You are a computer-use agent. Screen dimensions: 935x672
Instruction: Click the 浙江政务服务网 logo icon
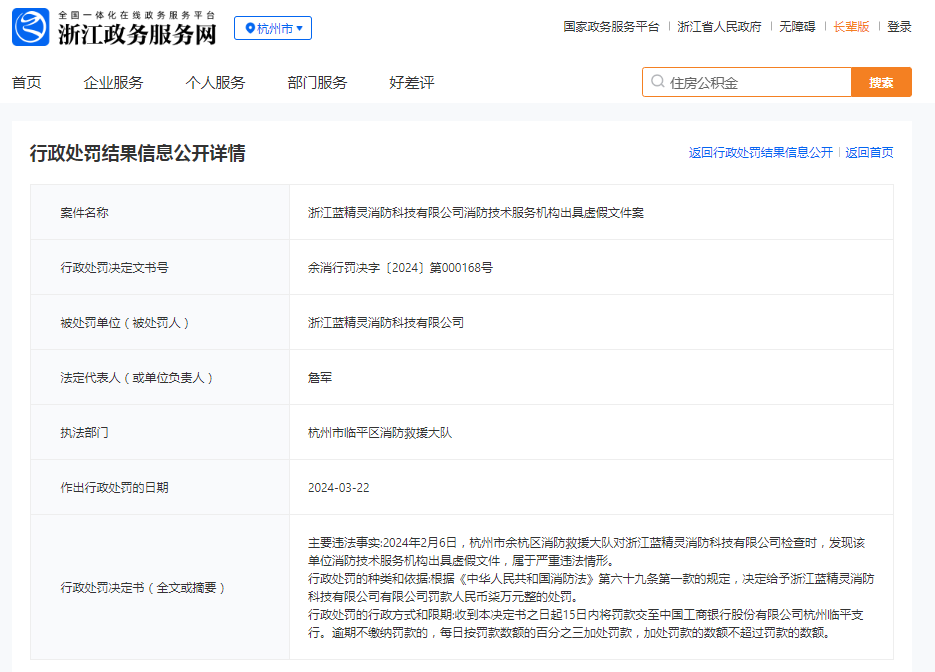[30, 27]
